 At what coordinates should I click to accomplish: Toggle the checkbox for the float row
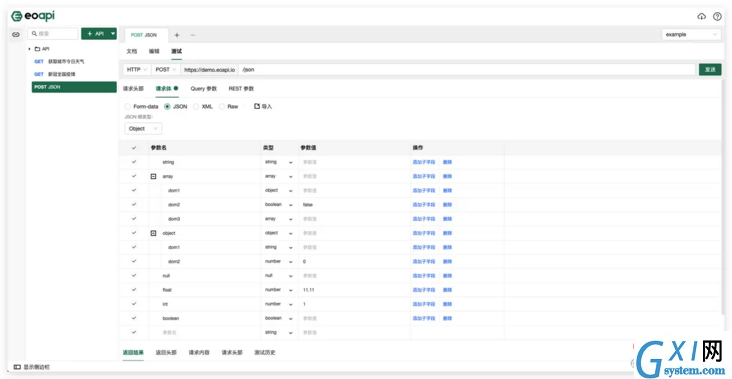134,289
